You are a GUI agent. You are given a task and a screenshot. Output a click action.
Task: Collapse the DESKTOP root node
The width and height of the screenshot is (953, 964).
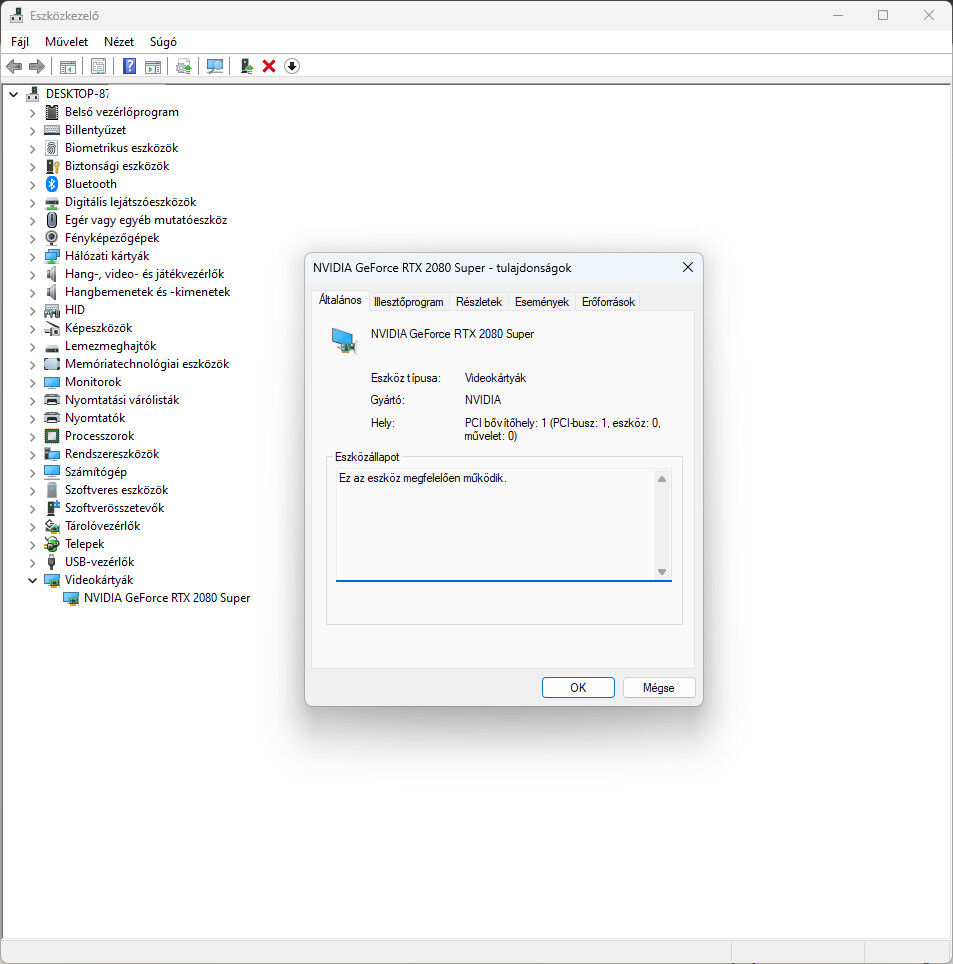14,94
